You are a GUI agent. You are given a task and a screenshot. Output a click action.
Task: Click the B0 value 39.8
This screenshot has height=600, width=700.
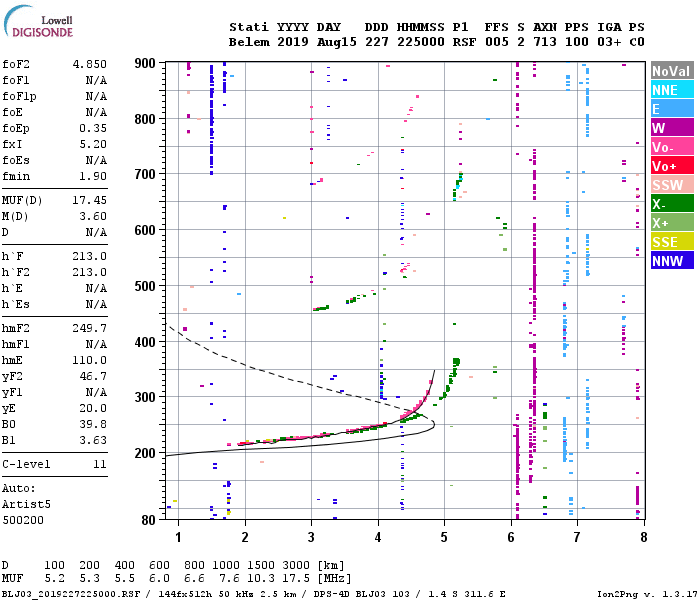pyautogui.click(x=93, y=425)
